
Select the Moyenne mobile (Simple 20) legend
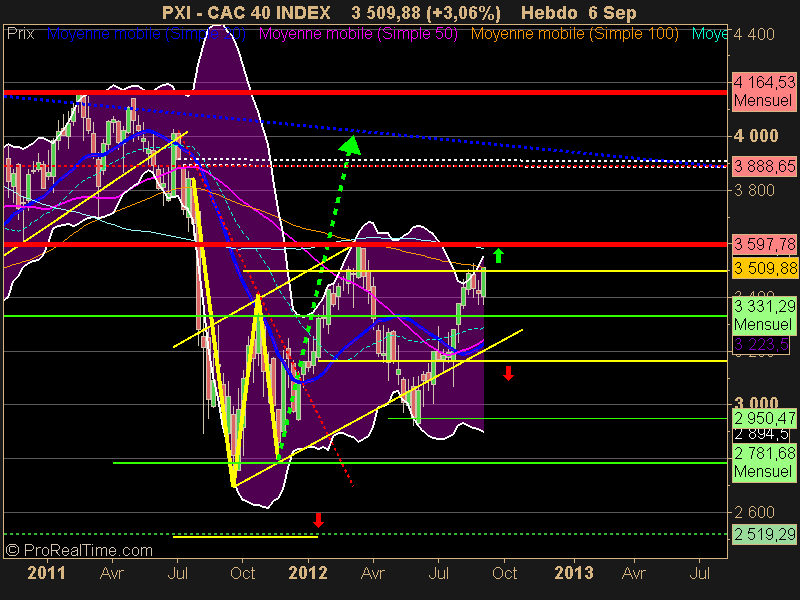click(x=146, y=34)
